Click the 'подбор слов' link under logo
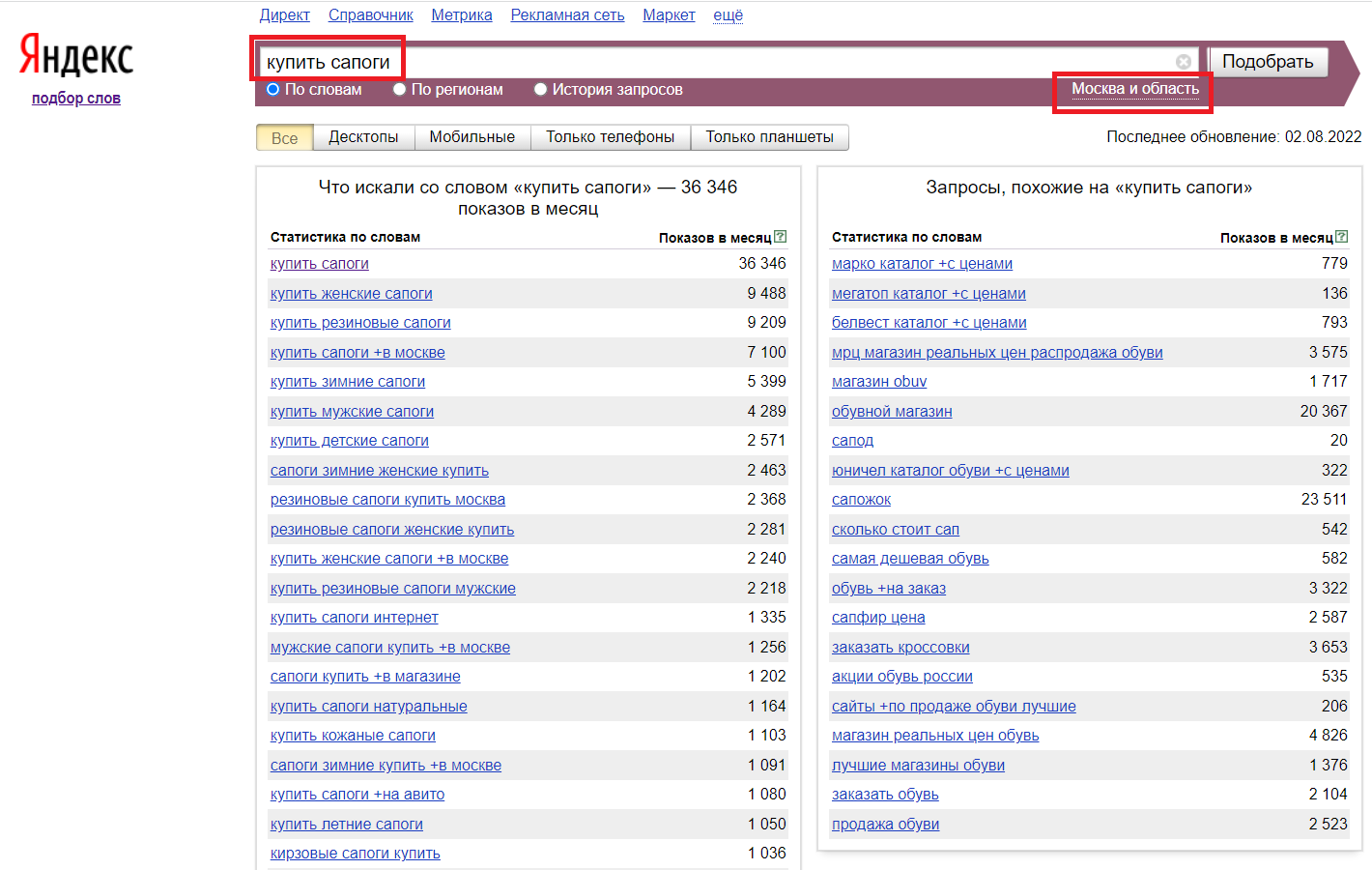1372x870 pixels. pyautogui.click(x=76, y=99)
